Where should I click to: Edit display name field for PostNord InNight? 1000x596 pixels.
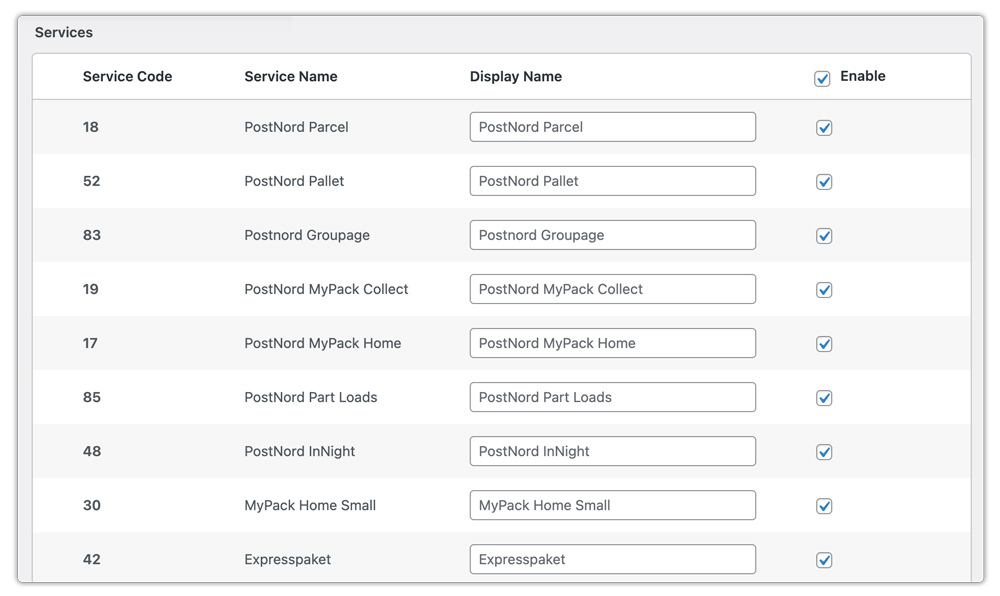[613, 451]
